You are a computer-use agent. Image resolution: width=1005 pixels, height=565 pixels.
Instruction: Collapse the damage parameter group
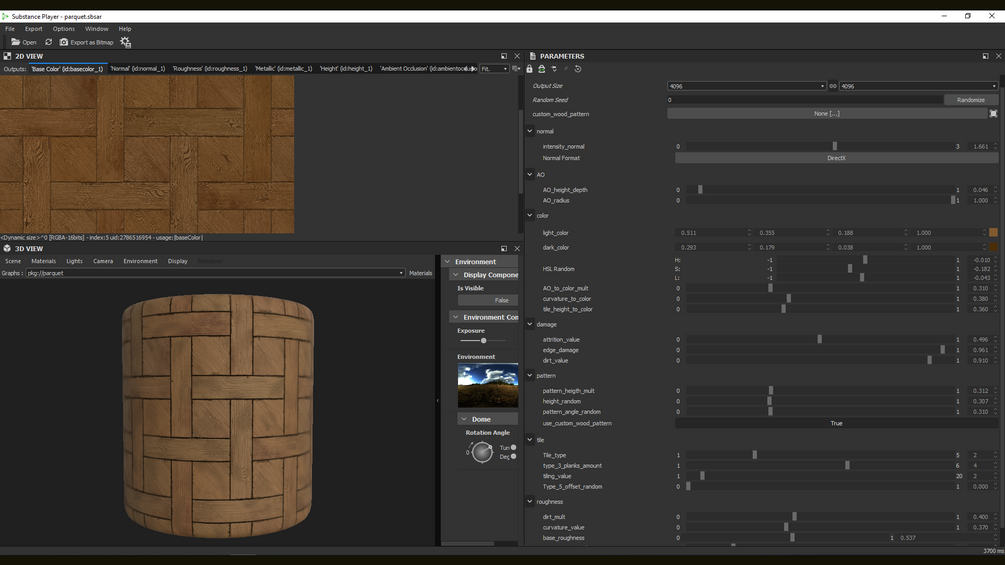530,324
